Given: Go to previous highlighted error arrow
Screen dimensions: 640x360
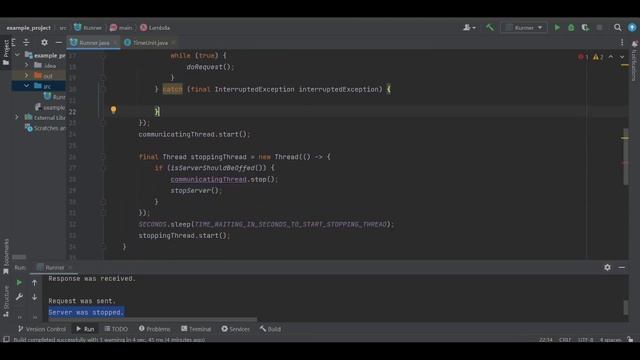Looking at the screenshot, I should click(611, 57).
